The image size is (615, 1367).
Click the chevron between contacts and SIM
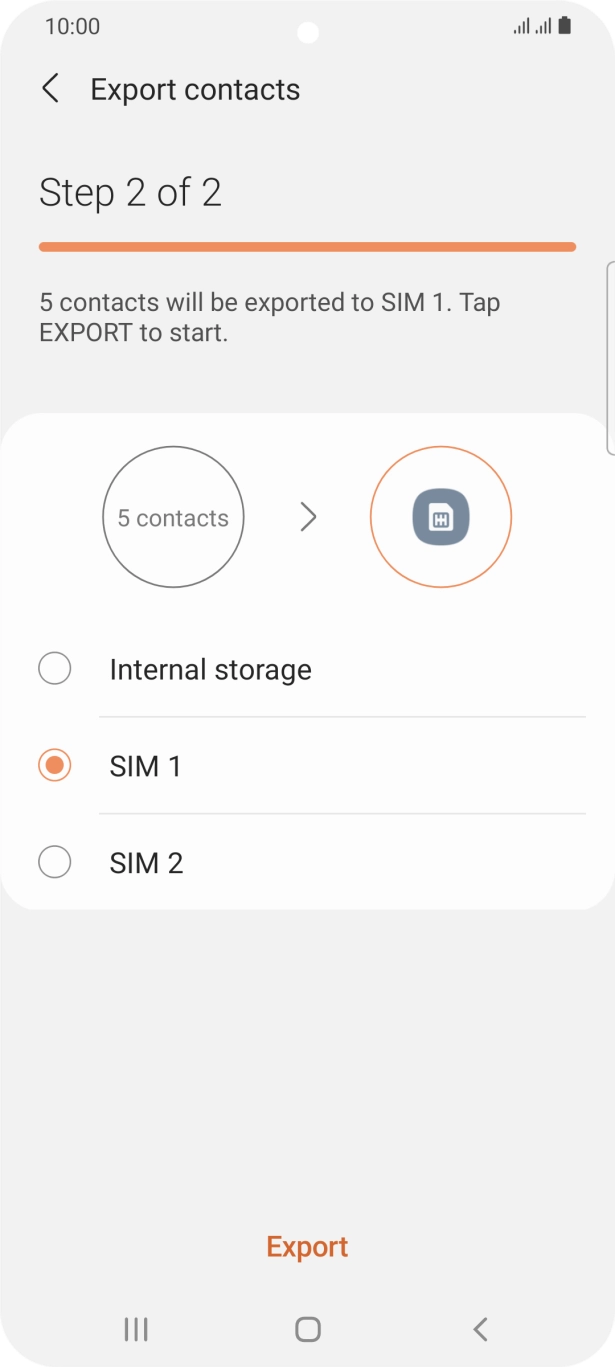(308, 517)
